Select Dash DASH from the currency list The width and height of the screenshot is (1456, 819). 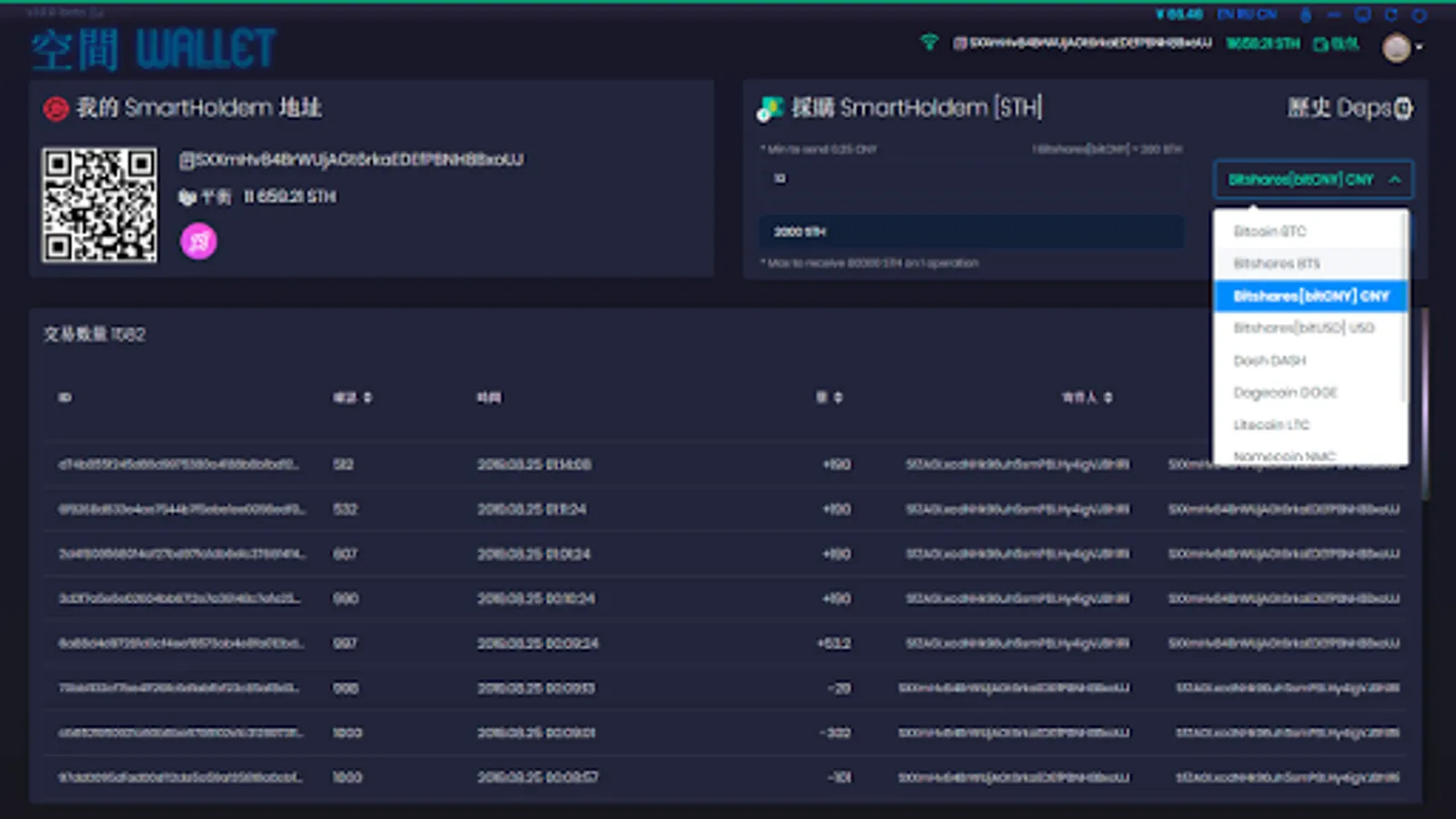pos(1310,360)
